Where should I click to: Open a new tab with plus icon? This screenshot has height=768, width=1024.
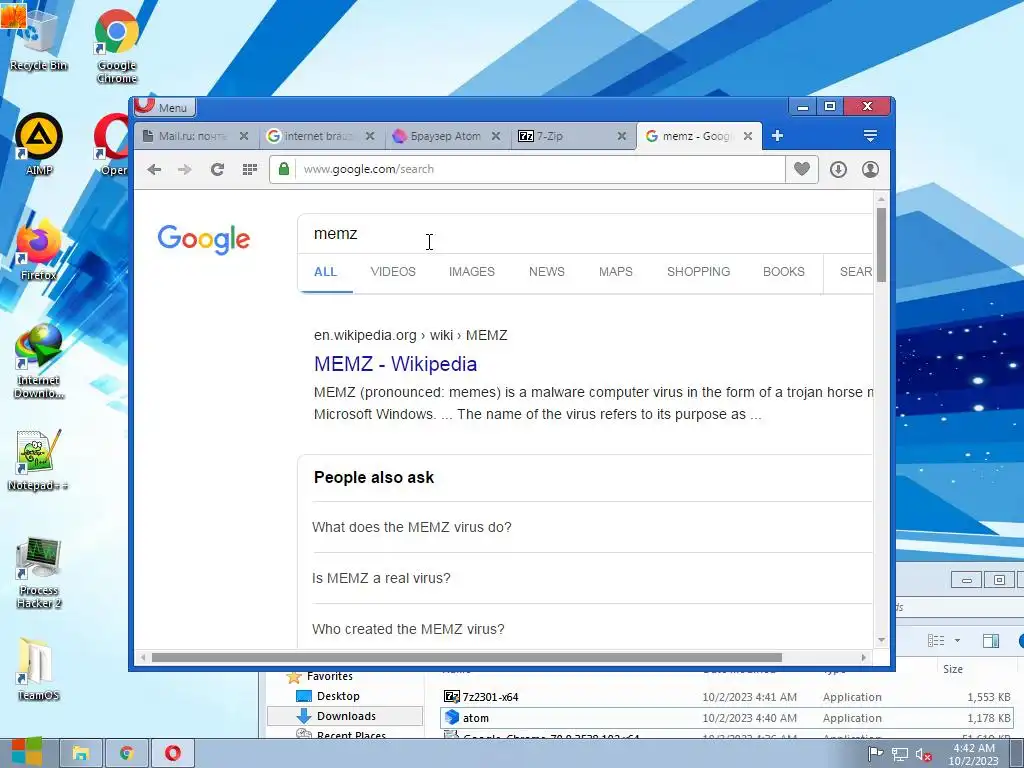pos(777,136)
